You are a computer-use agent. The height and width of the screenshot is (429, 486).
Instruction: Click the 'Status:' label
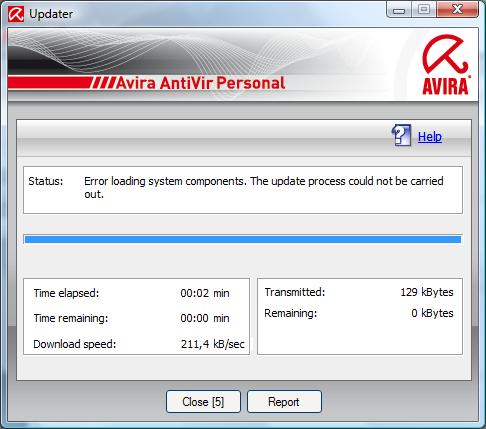(46, 181)
